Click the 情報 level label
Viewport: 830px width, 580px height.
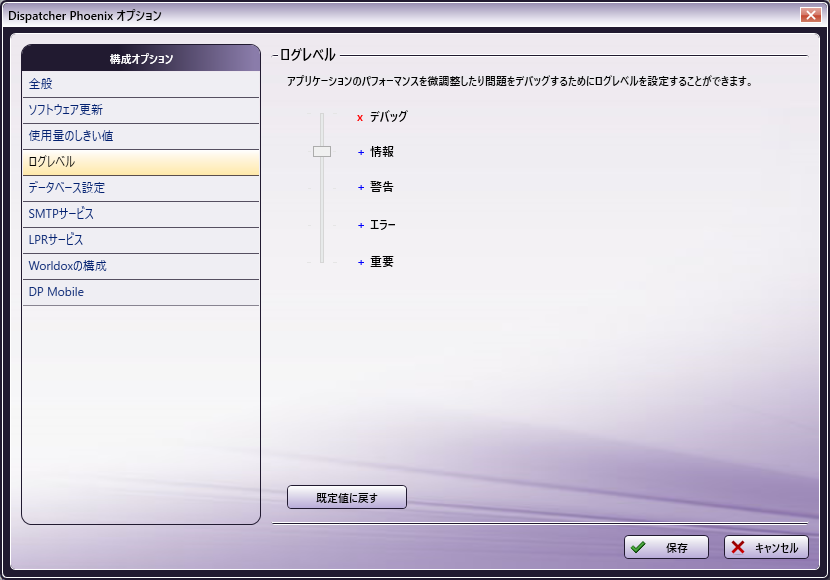click(x=382, y=152)
